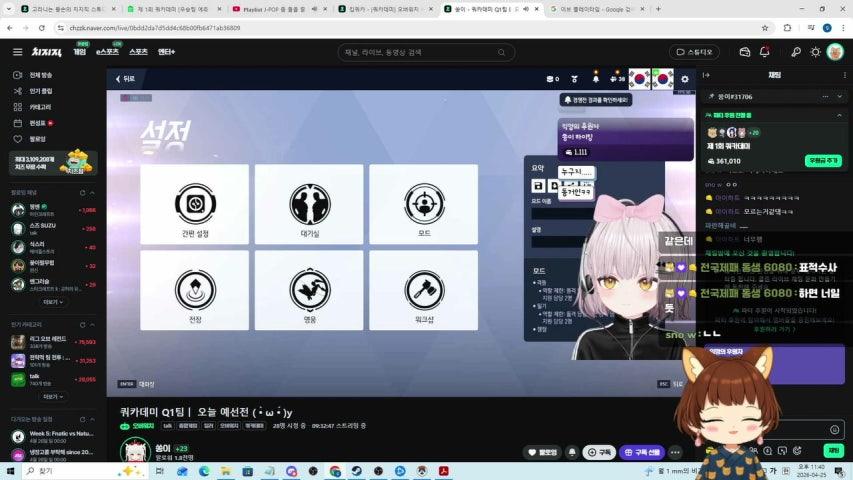Expand popular categories with 더보기
The width and height of the screenshot is (853, 480).
(53, 397)
